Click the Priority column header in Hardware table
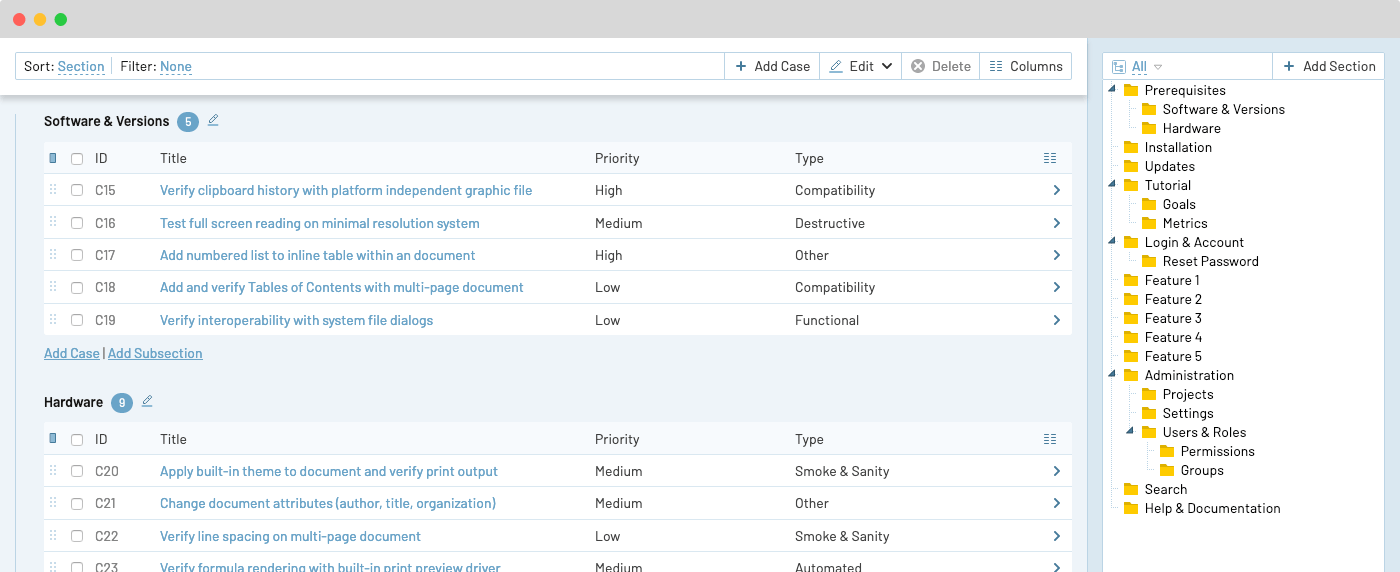The width and height of the screenshot is (1400, 572). pyautogui.click(x=617, y=439)
